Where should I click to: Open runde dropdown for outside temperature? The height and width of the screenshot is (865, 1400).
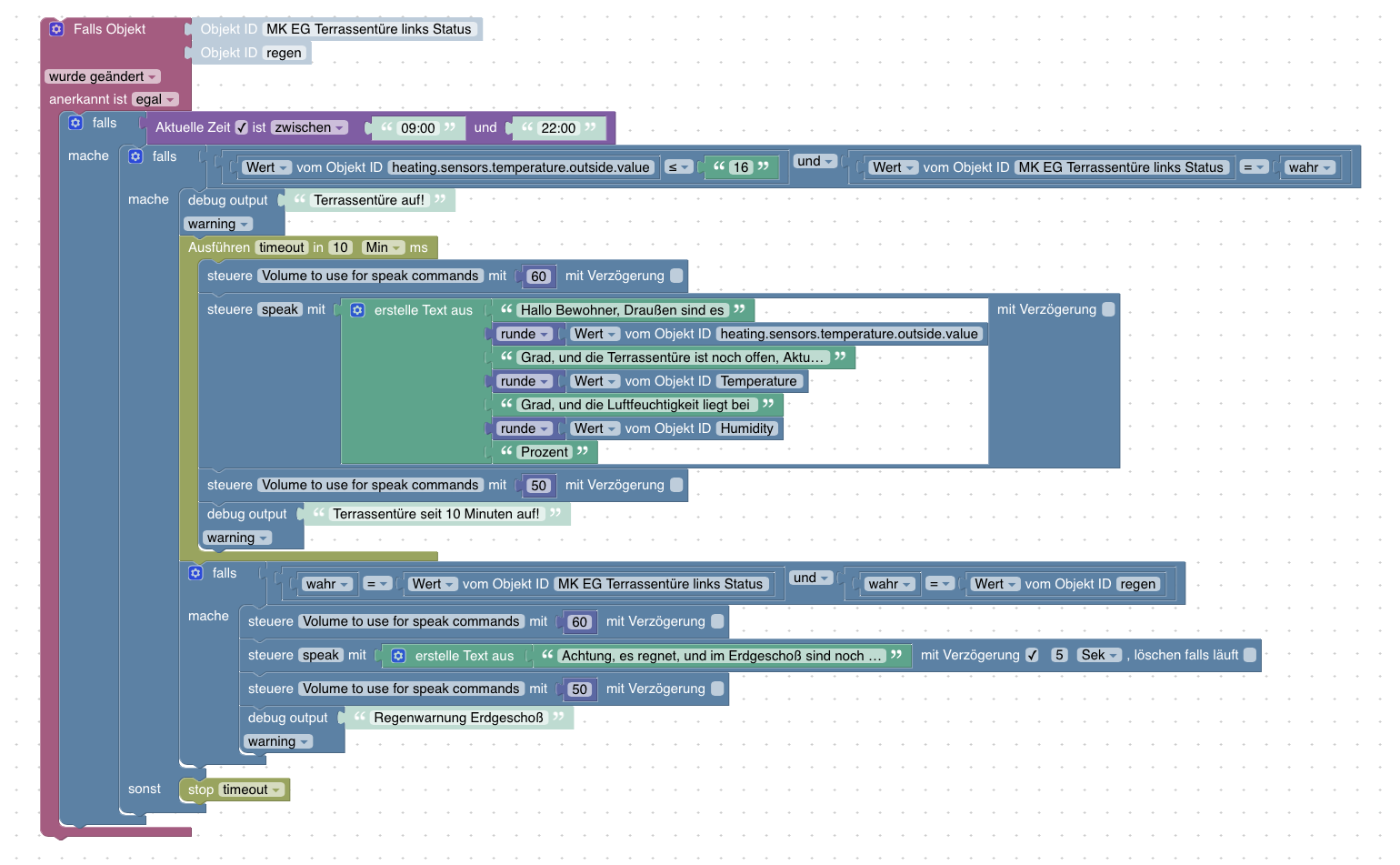525,334
